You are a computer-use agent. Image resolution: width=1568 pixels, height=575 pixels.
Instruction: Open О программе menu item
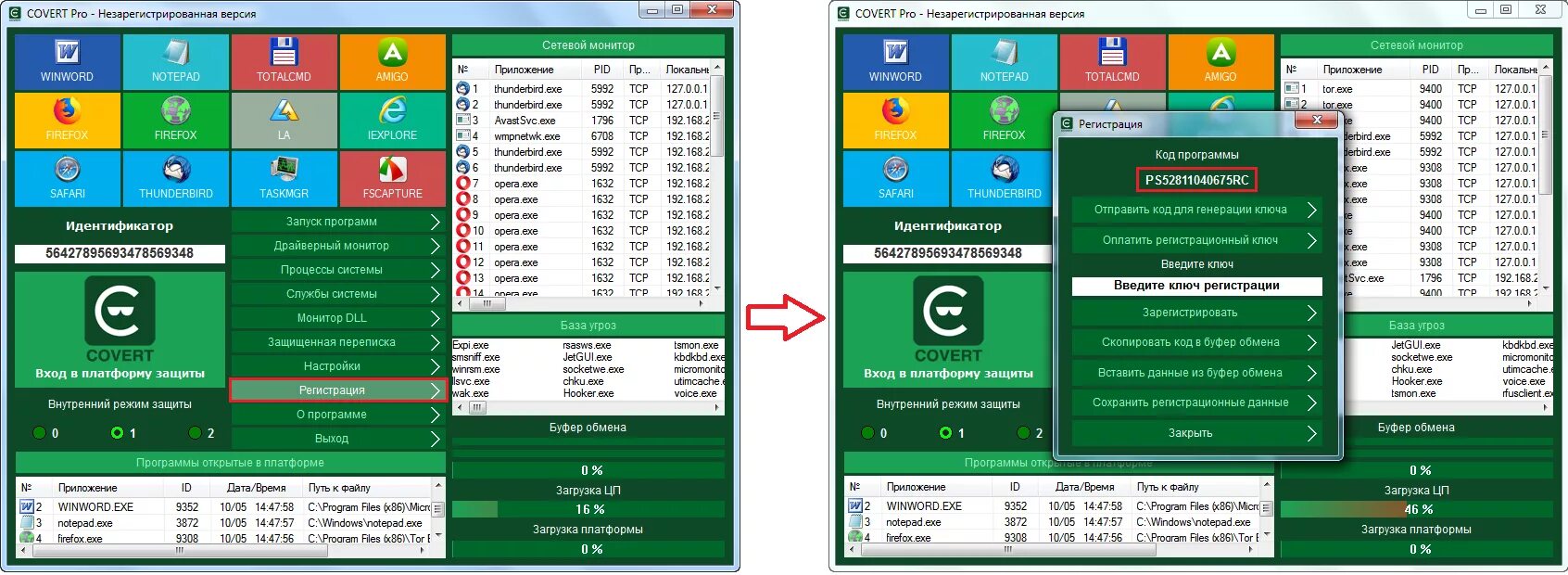[337, 415]
